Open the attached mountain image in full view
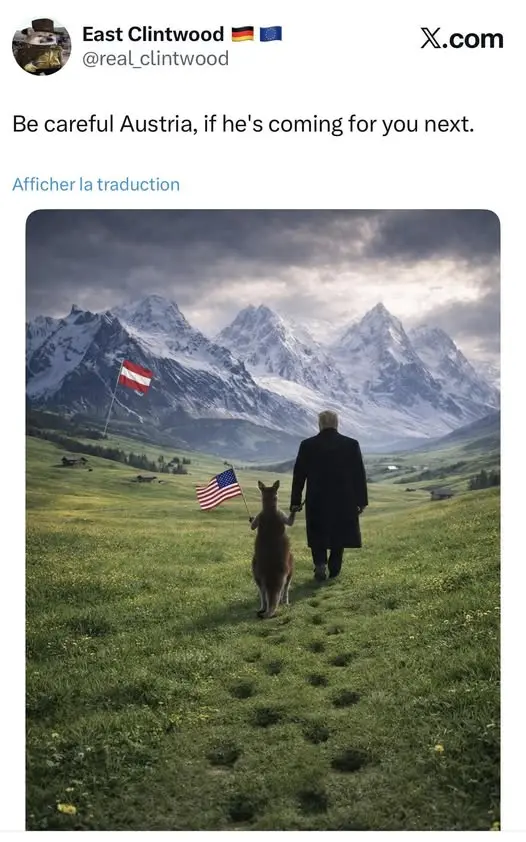526x842 pixels. tap(263, 520)
